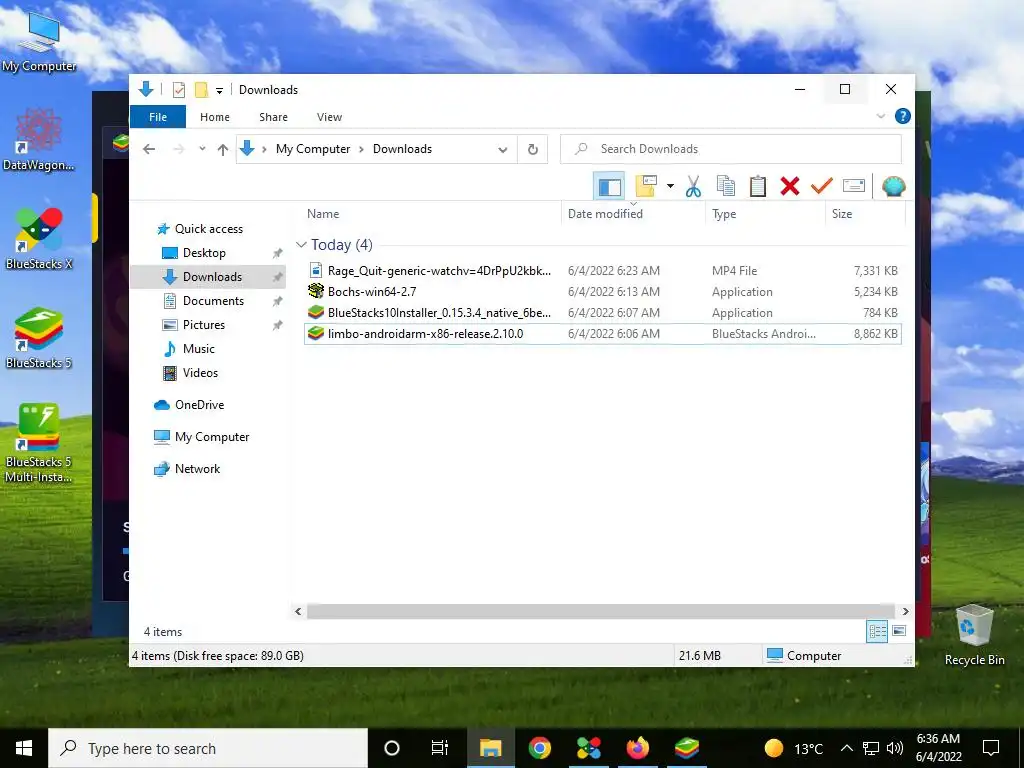Click My Computer in the address breadcrumb
1024x768 pixels.
[313, 149]
